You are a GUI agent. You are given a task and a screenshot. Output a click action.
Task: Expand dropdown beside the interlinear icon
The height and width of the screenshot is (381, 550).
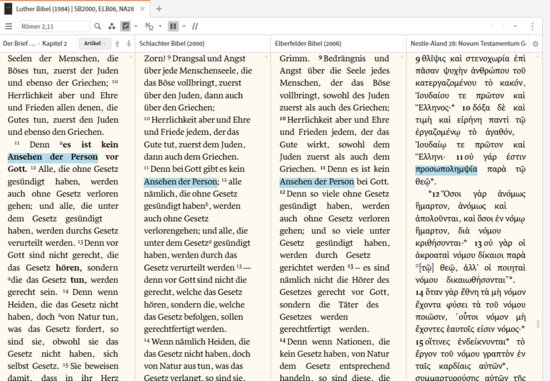[160, 26]
